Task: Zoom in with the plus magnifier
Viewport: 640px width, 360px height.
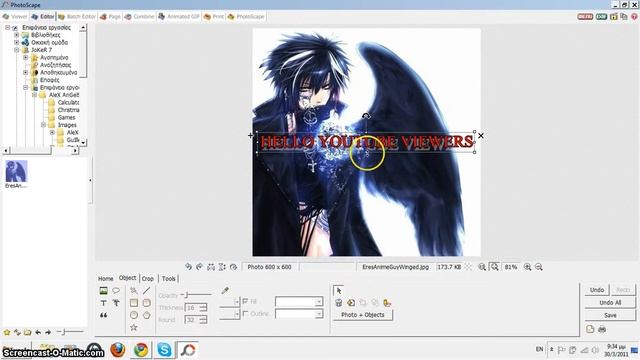Action: tap(527, 267)
